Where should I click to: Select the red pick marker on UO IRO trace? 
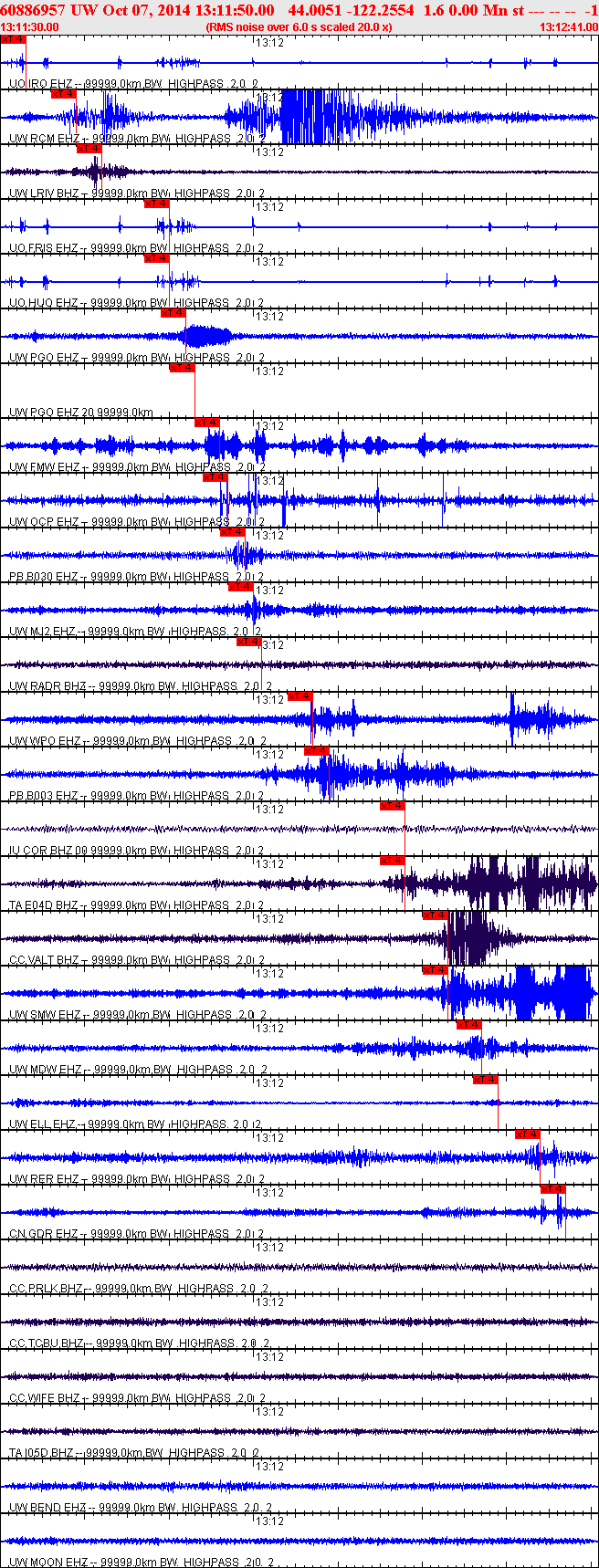coord(14,39)
